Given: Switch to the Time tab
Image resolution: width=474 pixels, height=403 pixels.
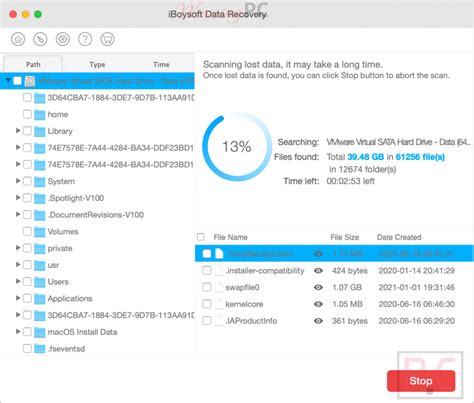Looking at the screenshot, I should tap(161, 65).
